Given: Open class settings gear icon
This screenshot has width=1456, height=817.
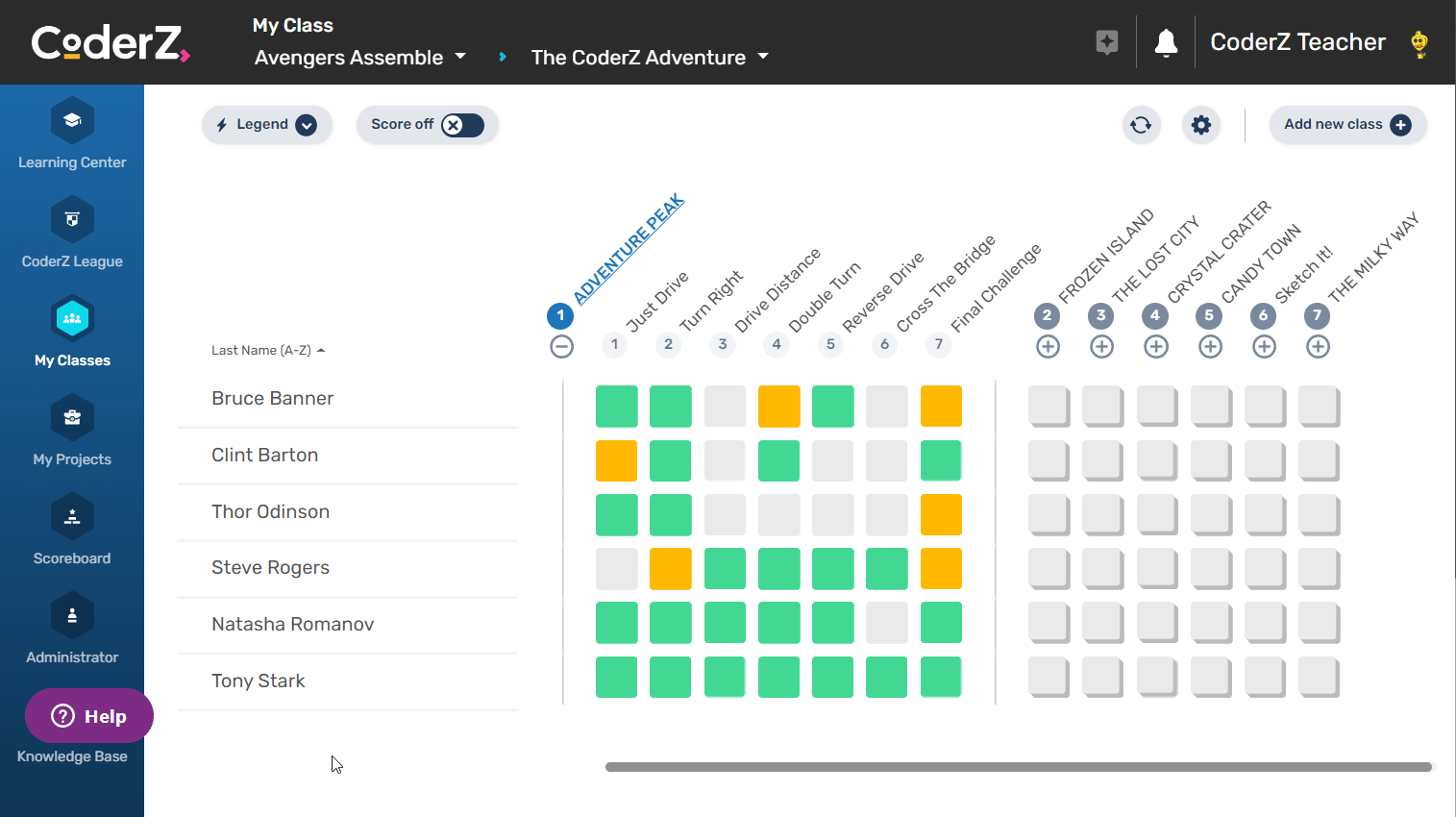Looking at the screenshot, I should coord(1200,125).
